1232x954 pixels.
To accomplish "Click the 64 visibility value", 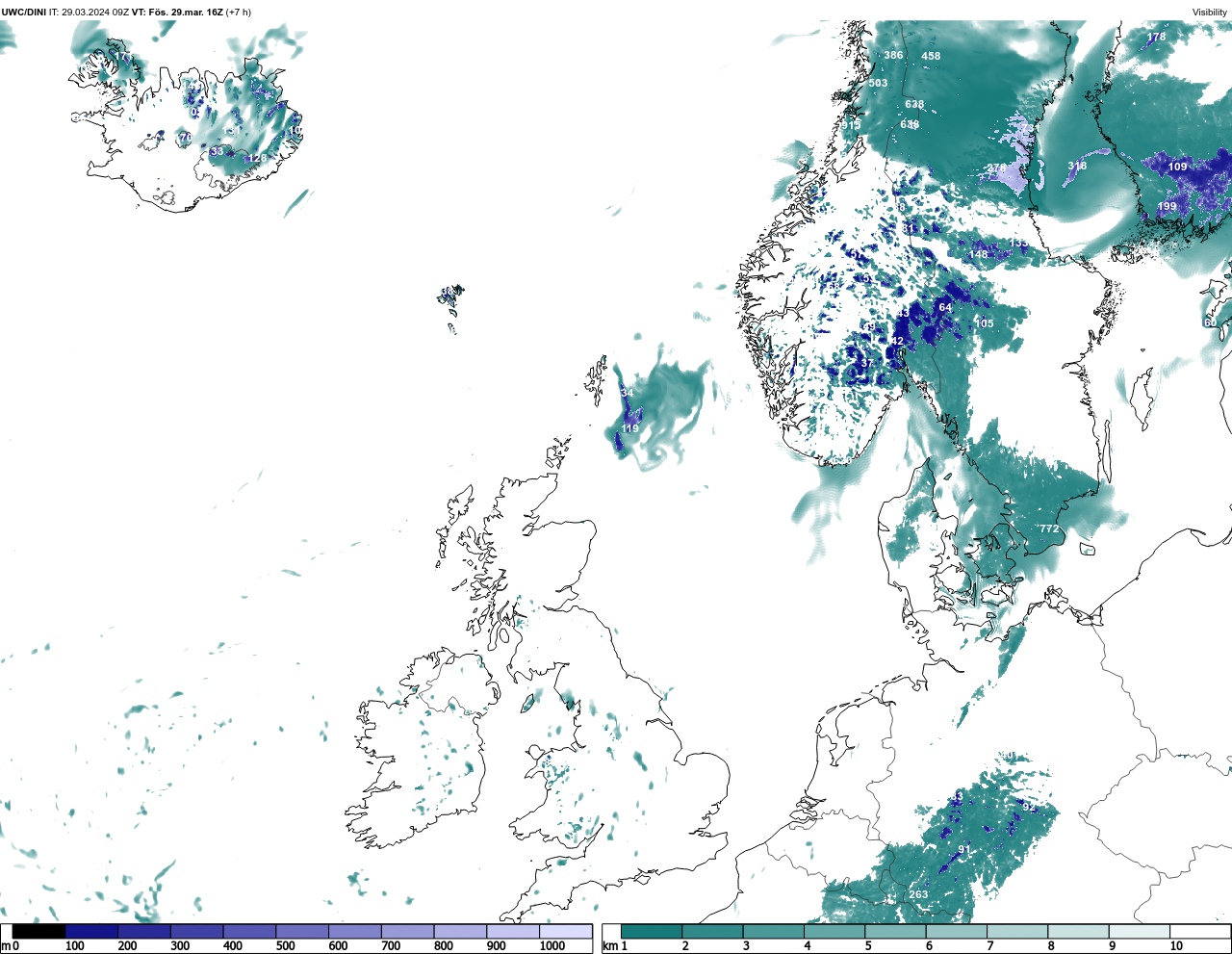I will 945,307.
